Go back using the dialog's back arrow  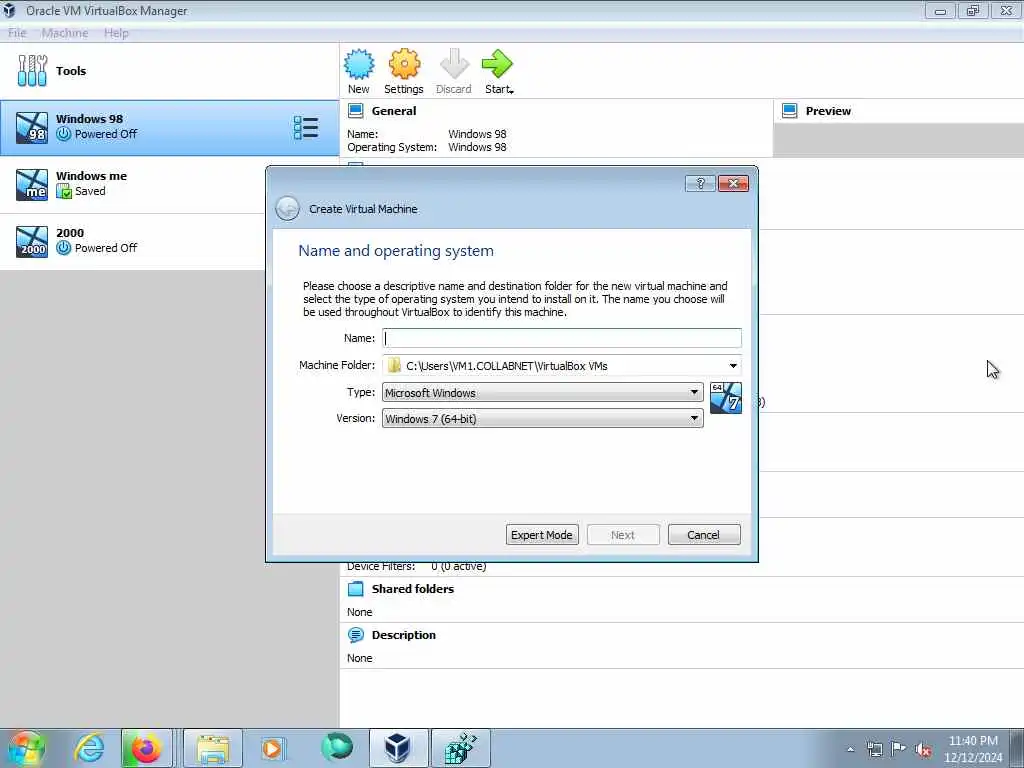[287, 209]
